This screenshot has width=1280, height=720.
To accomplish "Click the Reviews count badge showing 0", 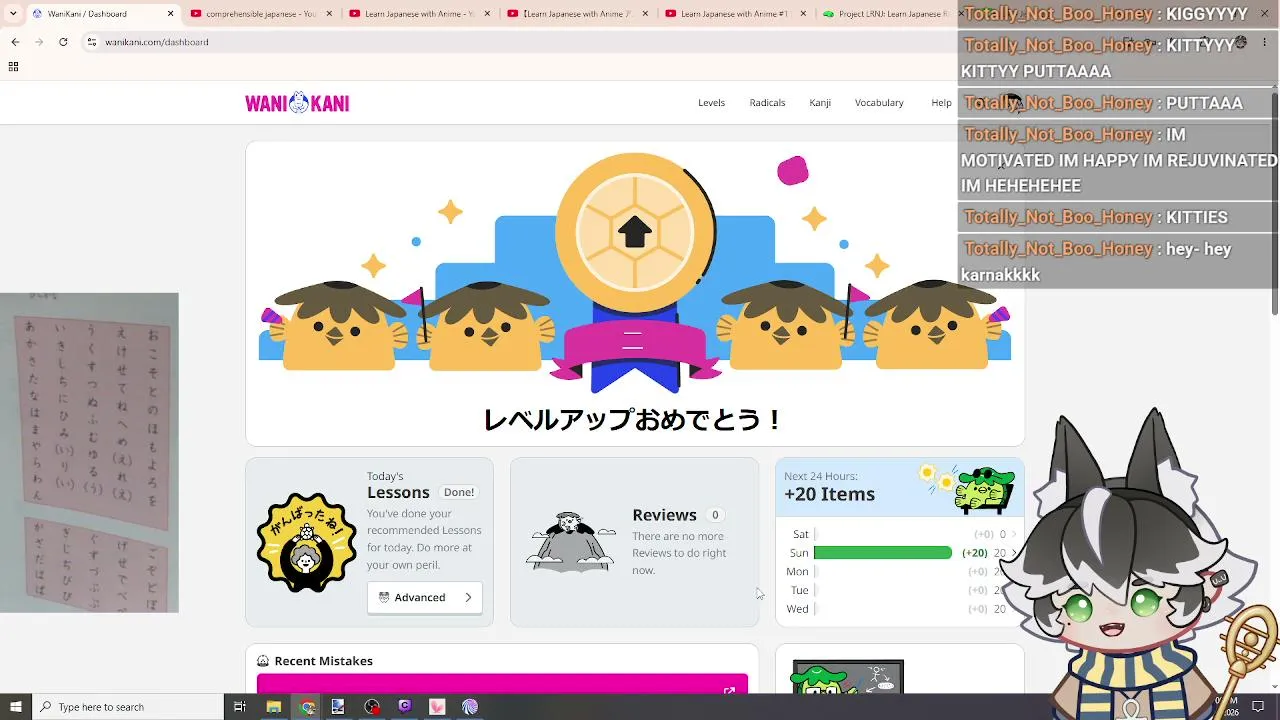I will click(715, 515).
